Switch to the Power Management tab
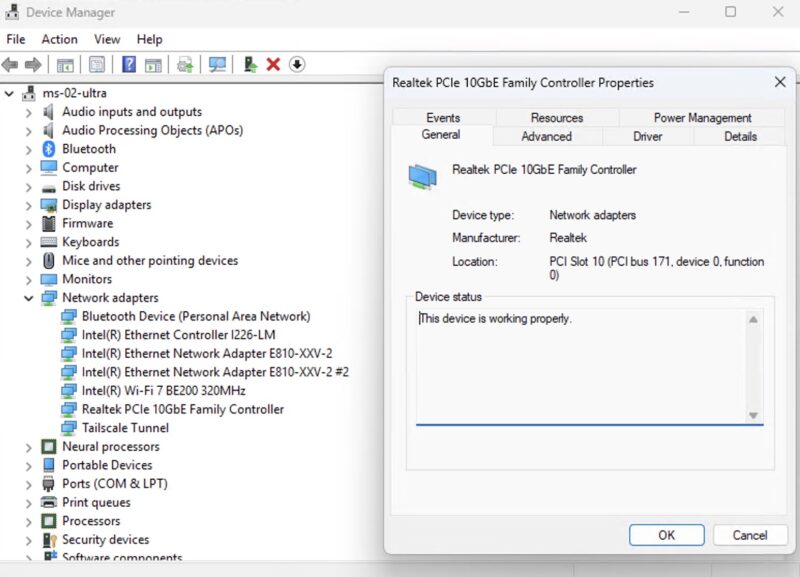This screenshot has width=800, height=577. pos(702,117)
